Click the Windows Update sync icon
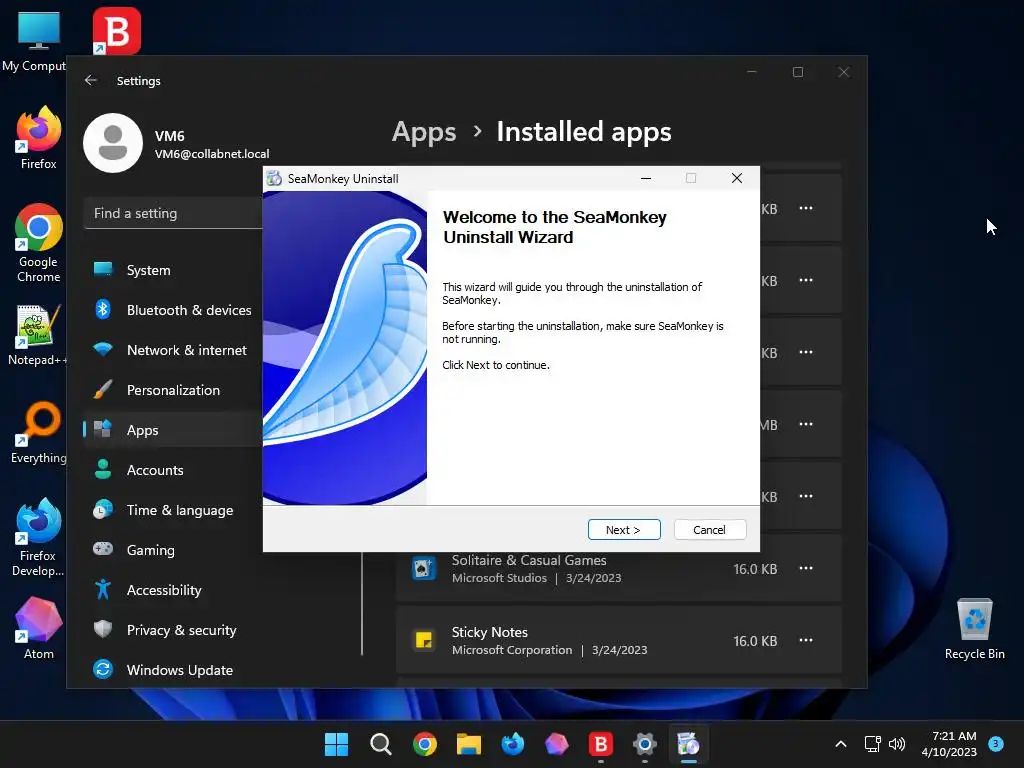The width and height of the screenshot is (1024, 768). (103, 669)
